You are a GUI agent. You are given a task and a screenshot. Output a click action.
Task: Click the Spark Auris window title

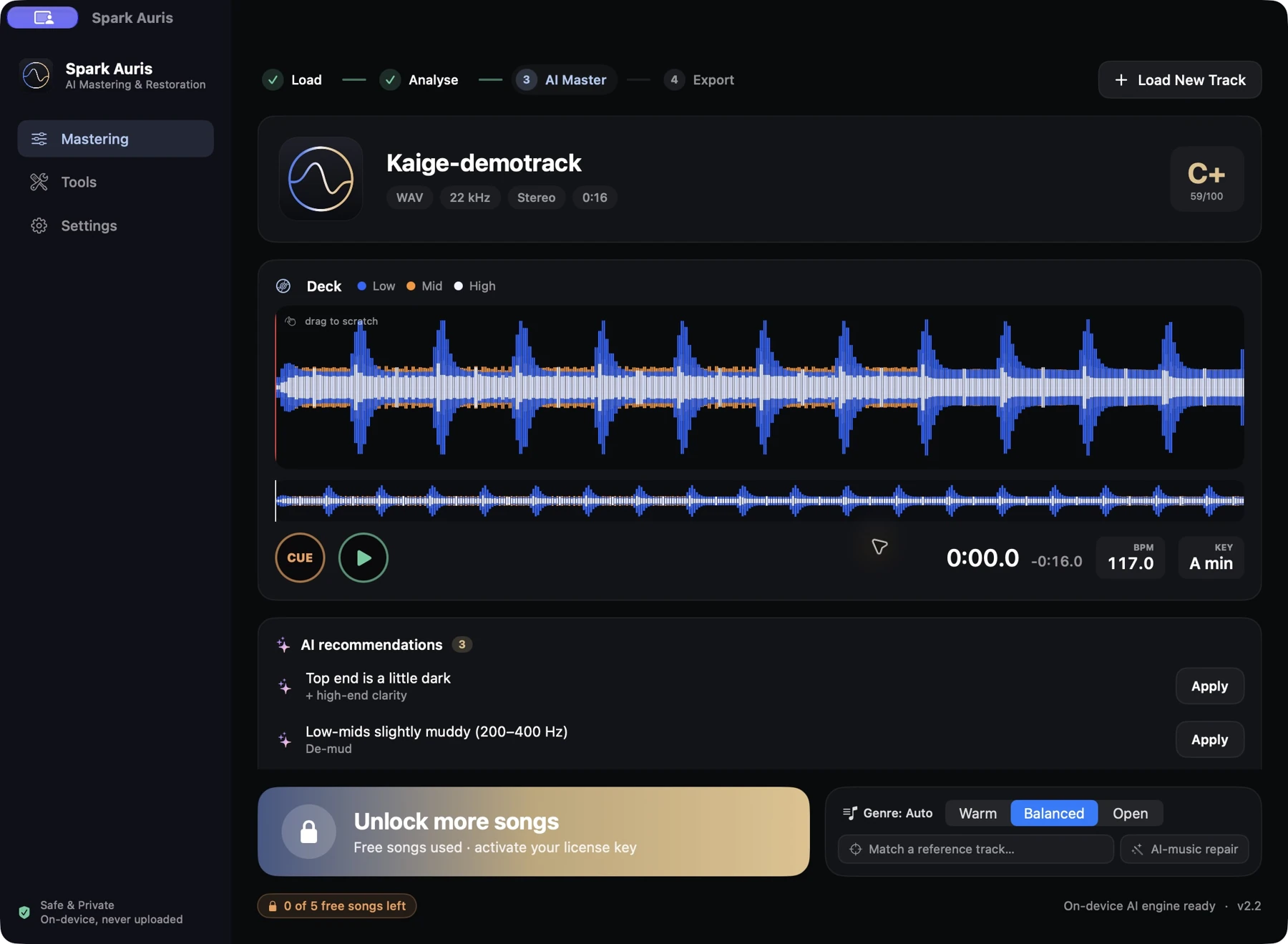[132, 18]
